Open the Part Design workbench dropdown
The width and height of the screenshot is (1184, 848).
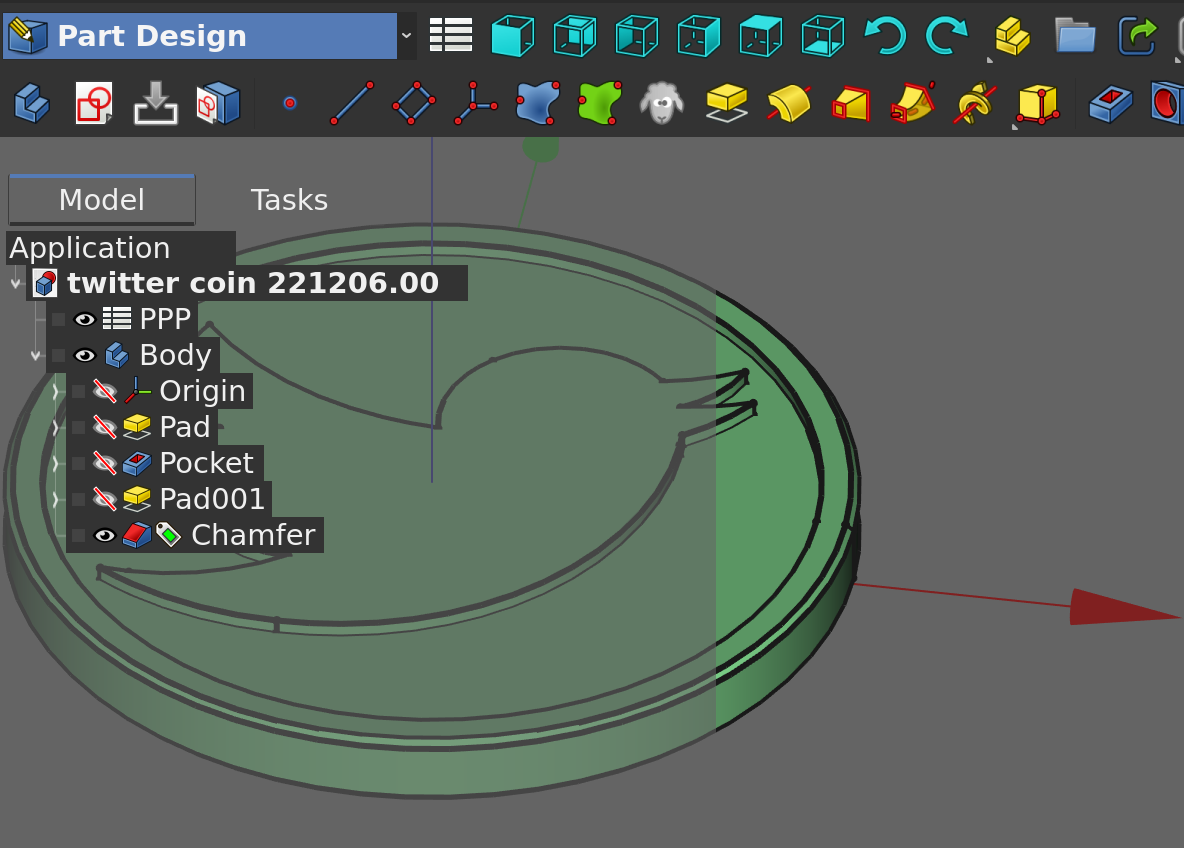click(209, 35)
